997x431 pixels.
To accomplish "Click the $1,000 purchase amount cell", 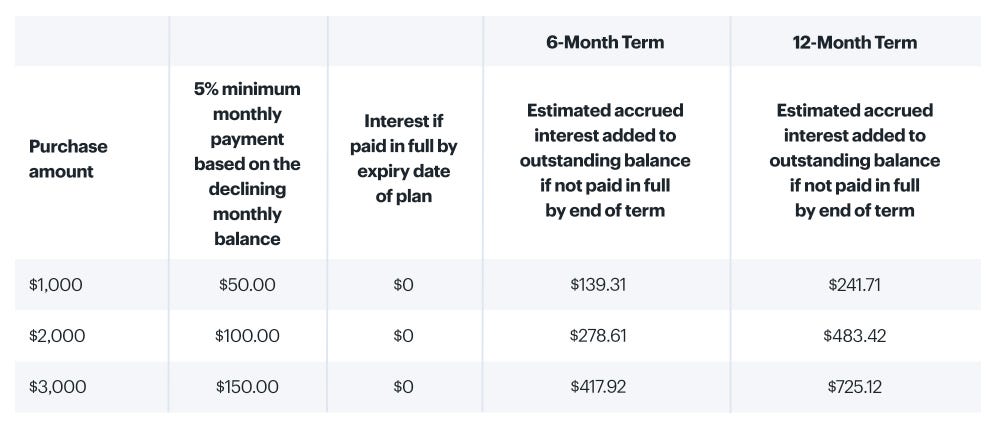I will (55, 284).
